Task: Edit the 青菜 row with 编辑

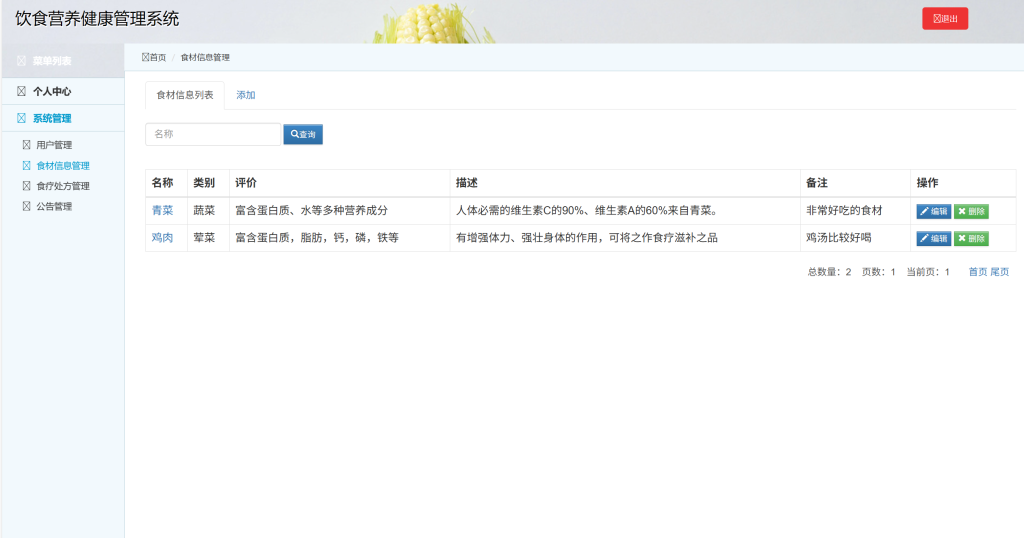Action: [934, 212]
